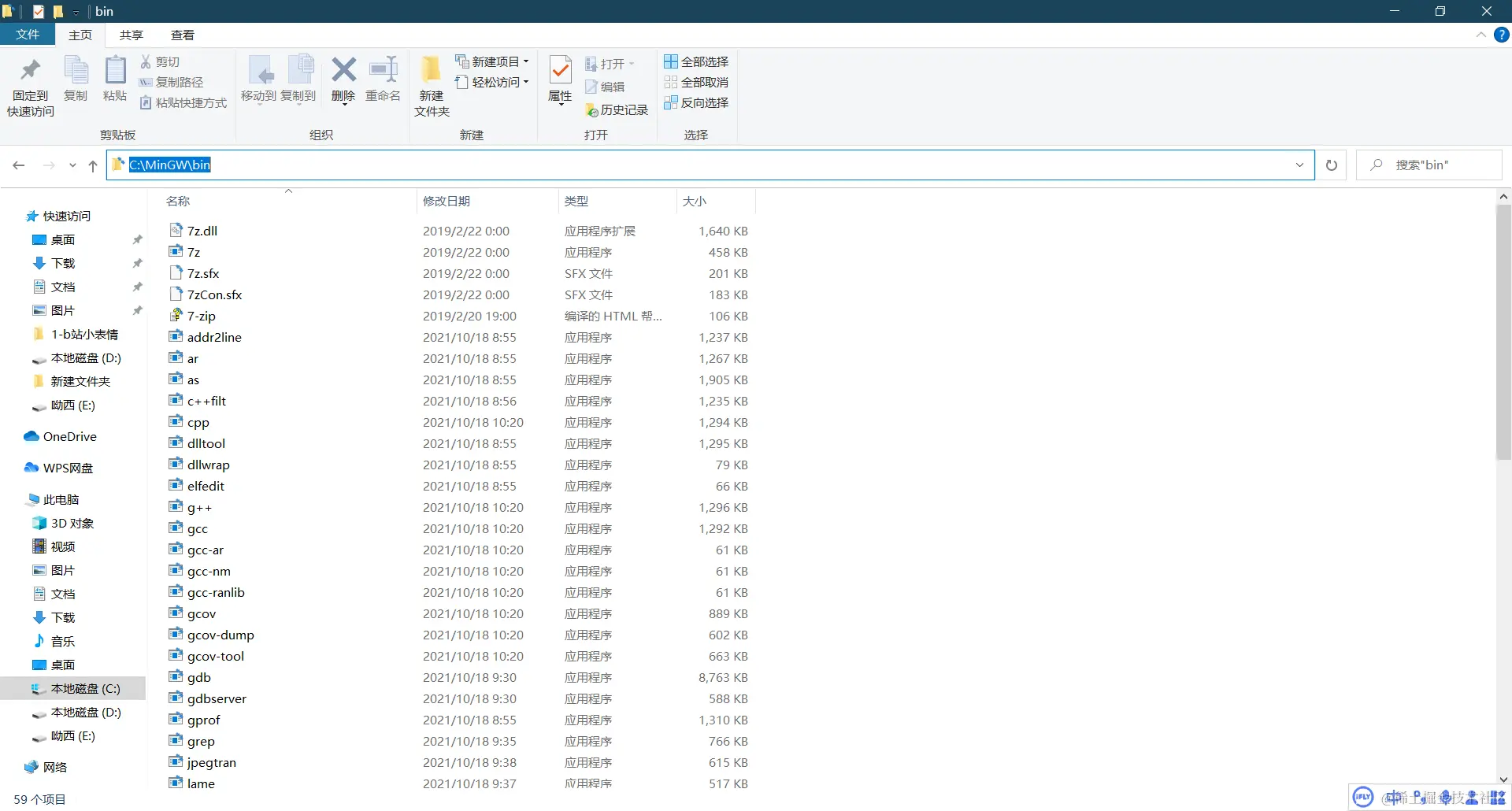The width and height of the screenshot is (1512, 811).
Task: Select 3D 对象 in navigation pane
Action: [63, 523]
